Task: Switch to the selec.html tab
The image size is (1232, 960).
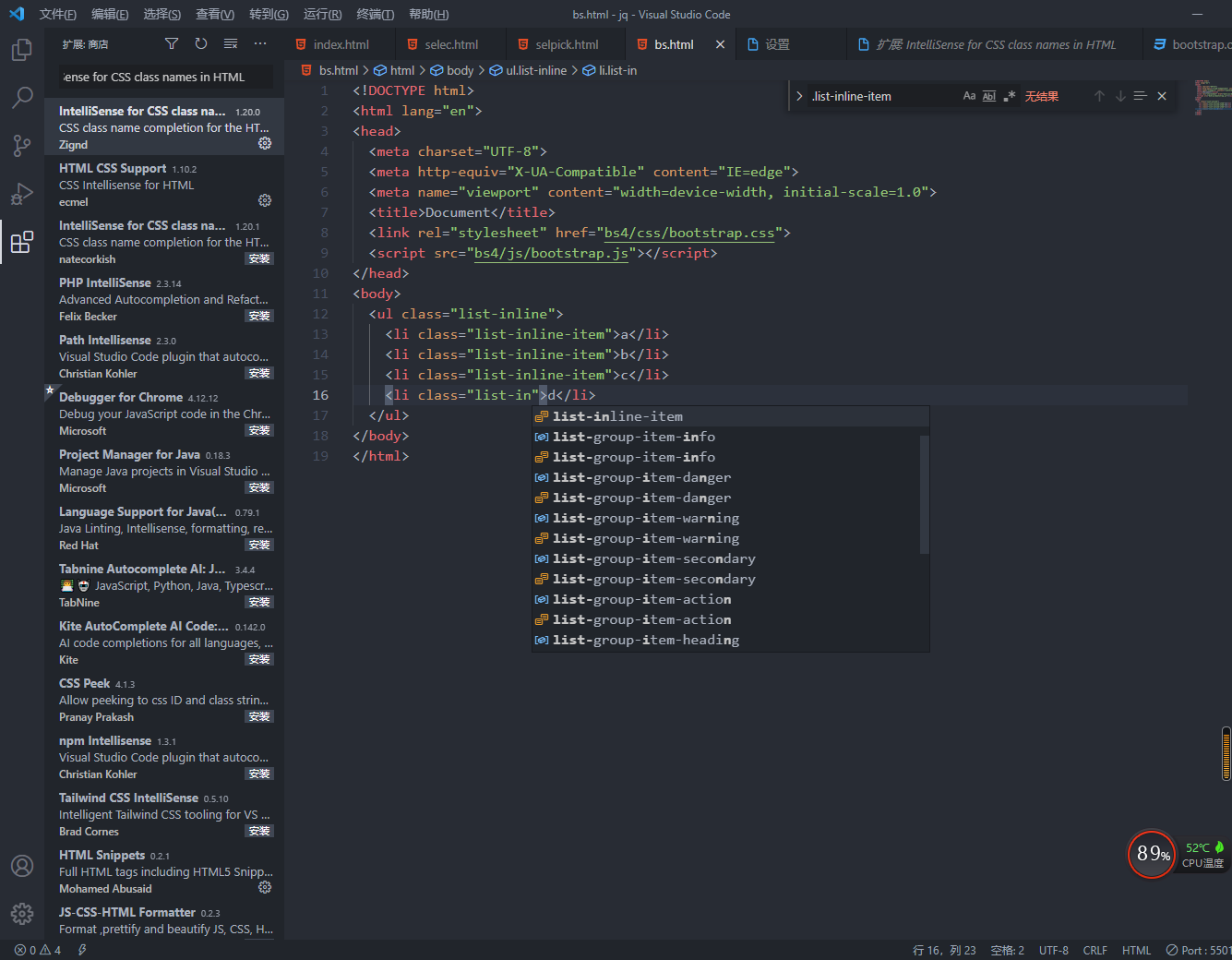Action: coord(450,44)
